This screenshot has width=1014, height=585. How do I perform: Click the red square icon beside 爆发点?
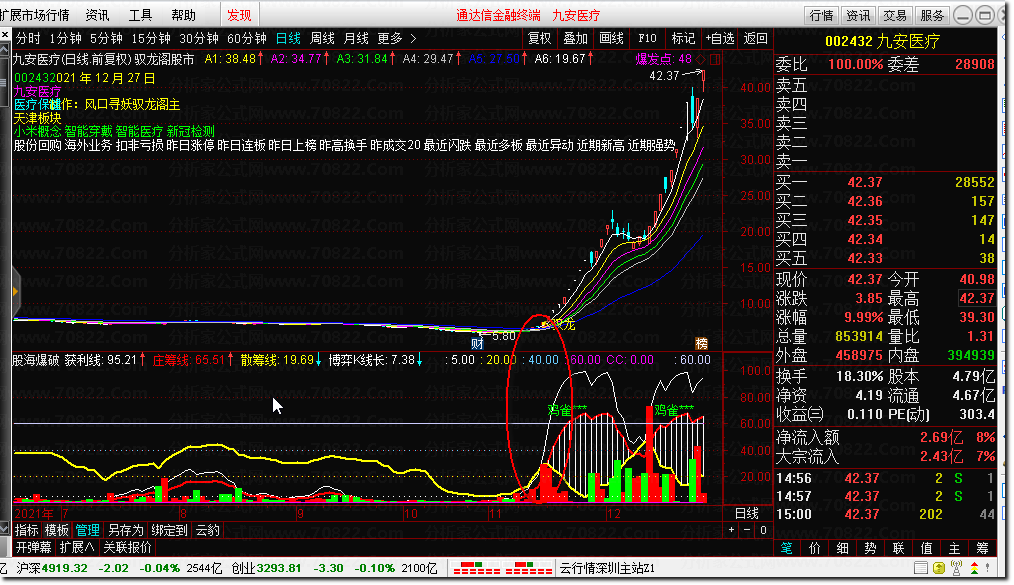click(715, 59)
